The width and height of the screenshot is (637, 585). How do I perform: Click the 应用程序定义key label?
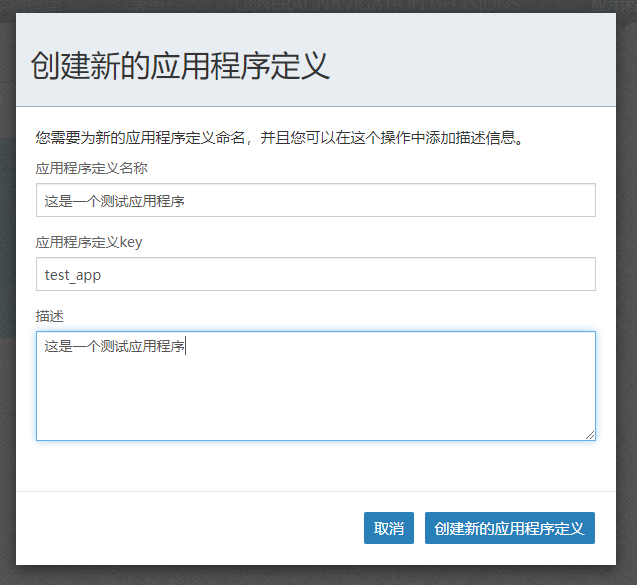coord(89,242)
